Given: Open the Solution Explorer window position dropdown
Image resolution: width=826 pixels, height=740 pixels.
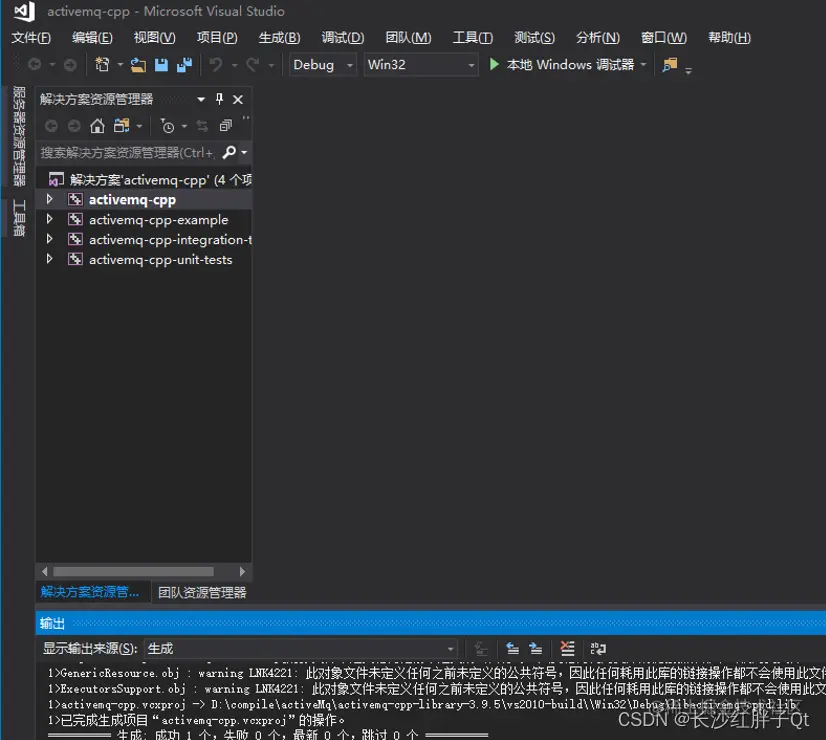Looking at the screenshot, I should (201, 99).
